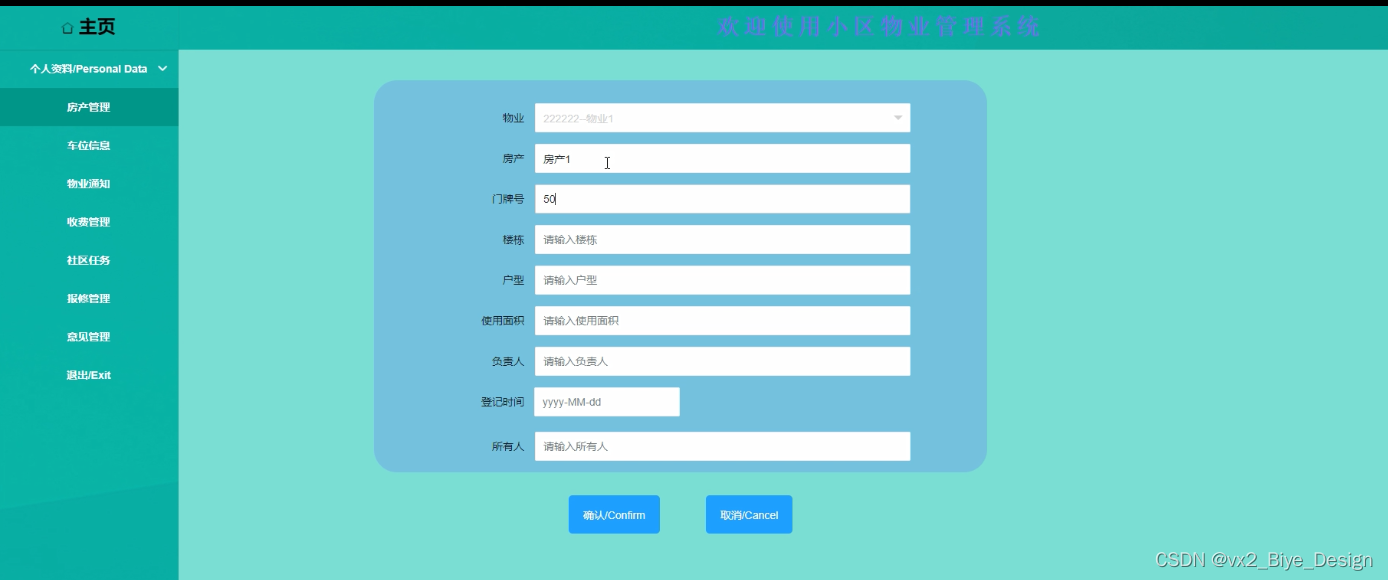Click the home icon beside 主页
This screenshot has height=580, width=1388.
[x=68, y=28]
